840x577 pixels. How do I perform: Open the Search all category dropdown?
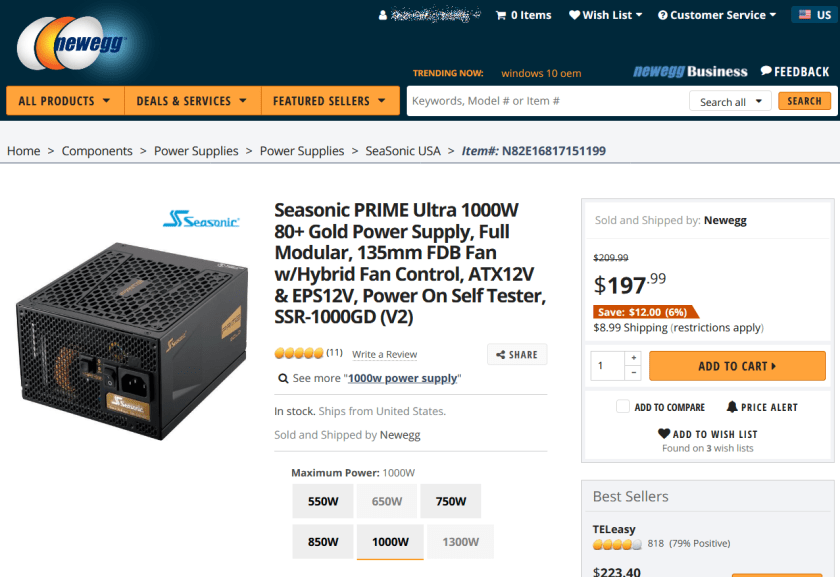[x=730, y=101]
